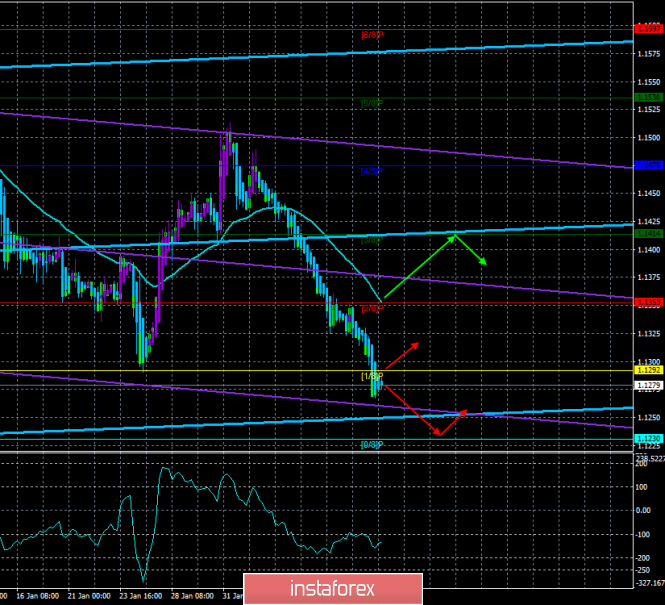Select the blue 1.1475 price tag
The height and width of the screenshot is (605, 665).
pyautogui.click(x=647, y=165)
